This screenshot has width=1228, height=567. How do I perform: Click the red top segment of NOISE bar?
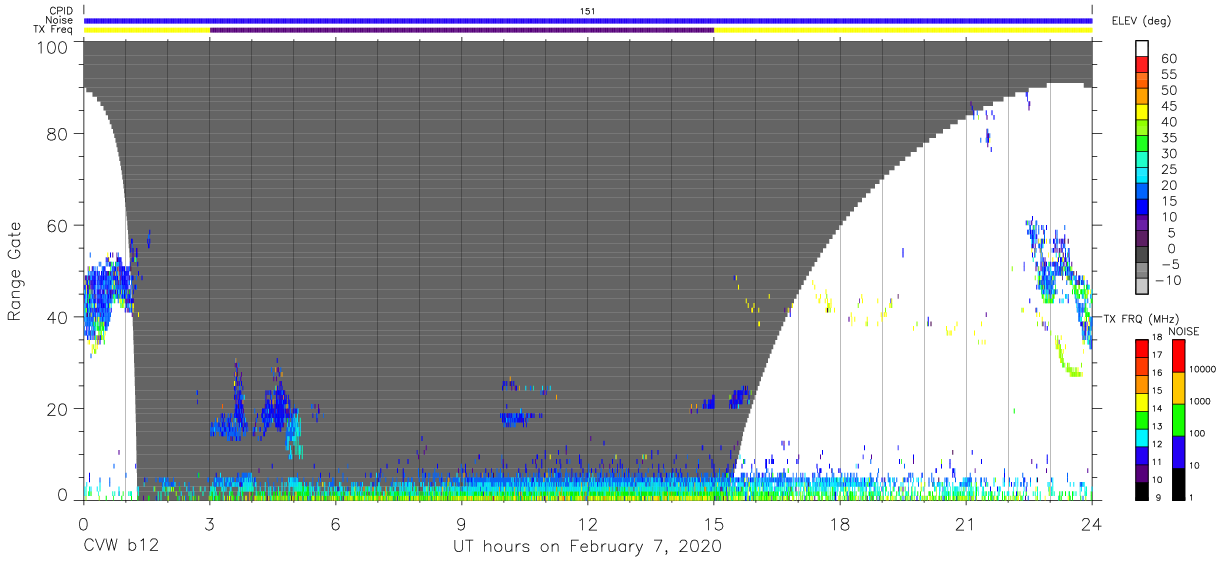(x=1178, y=355)
